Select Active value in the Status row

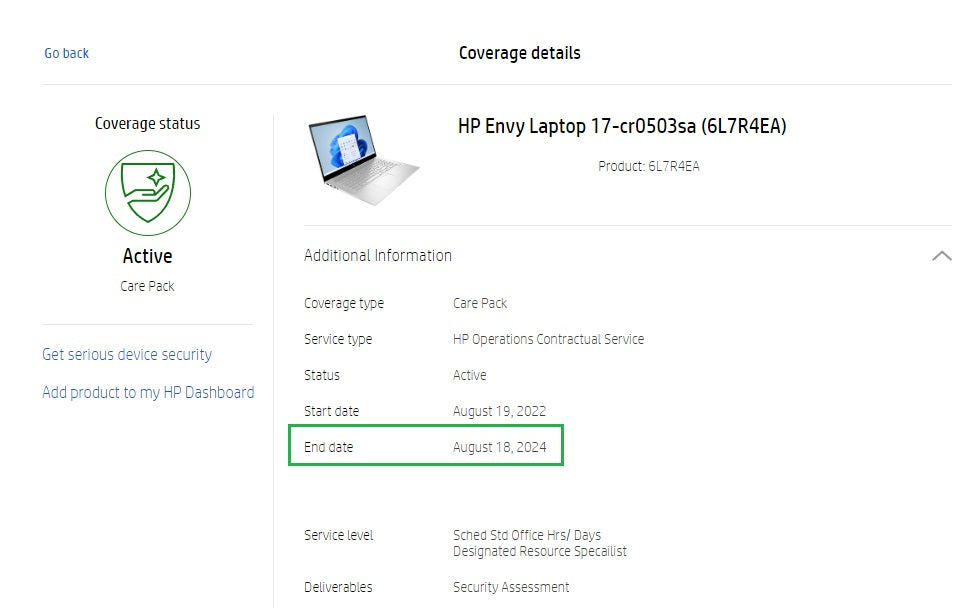[x=469, y=375]
